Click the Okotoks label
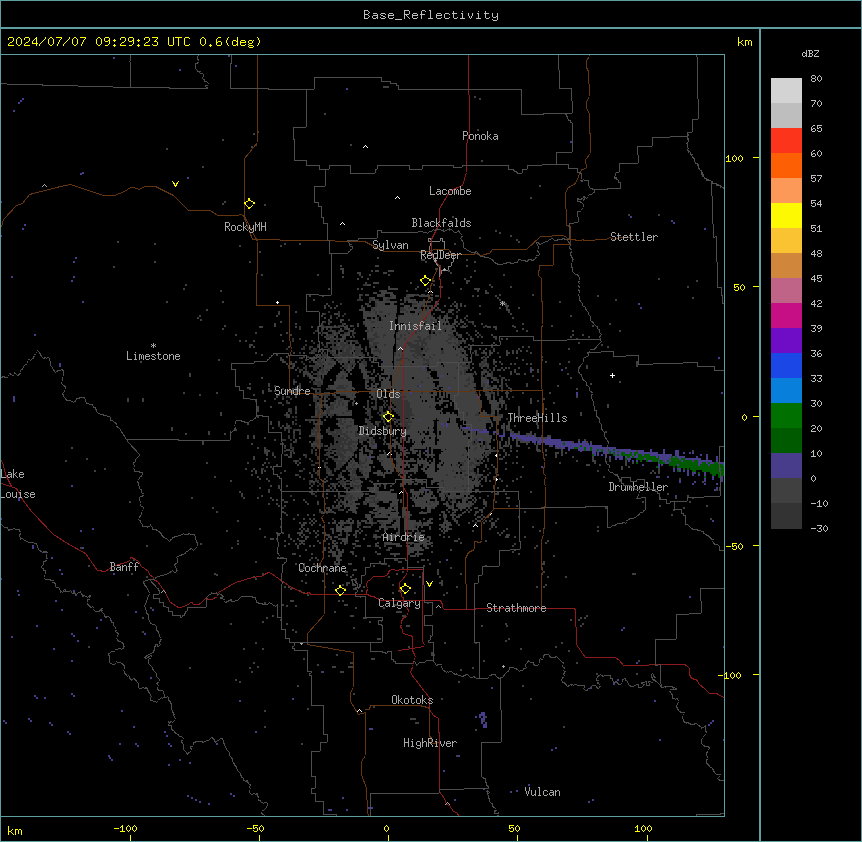This screenshot has width=862, height=842. point(412,700)
